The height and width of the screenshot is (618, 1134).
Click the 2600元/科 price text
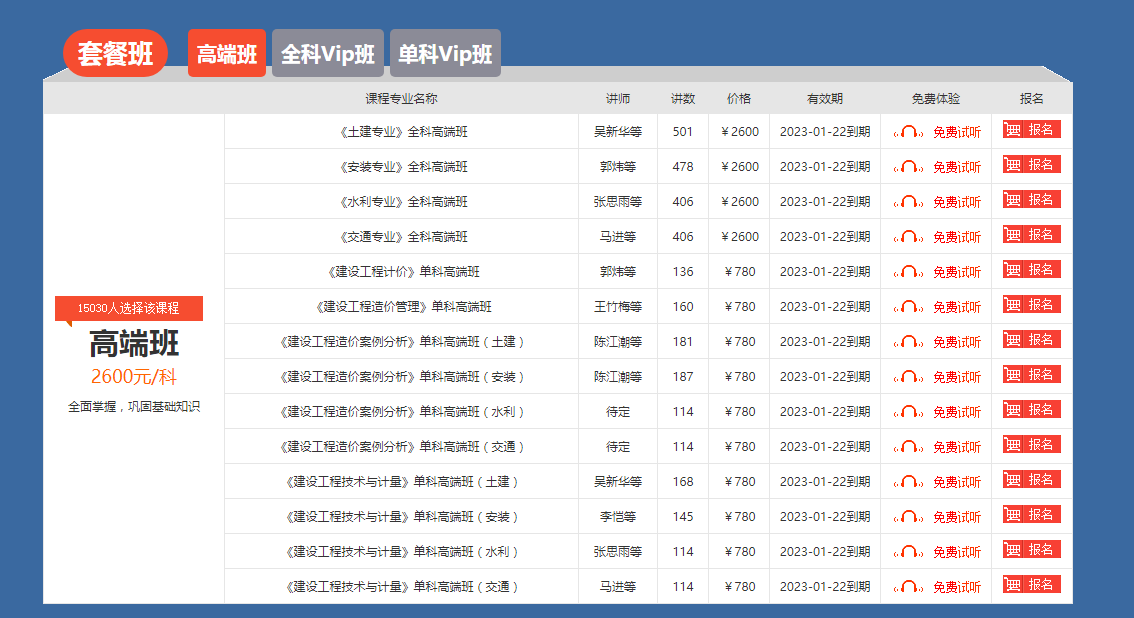134,377
